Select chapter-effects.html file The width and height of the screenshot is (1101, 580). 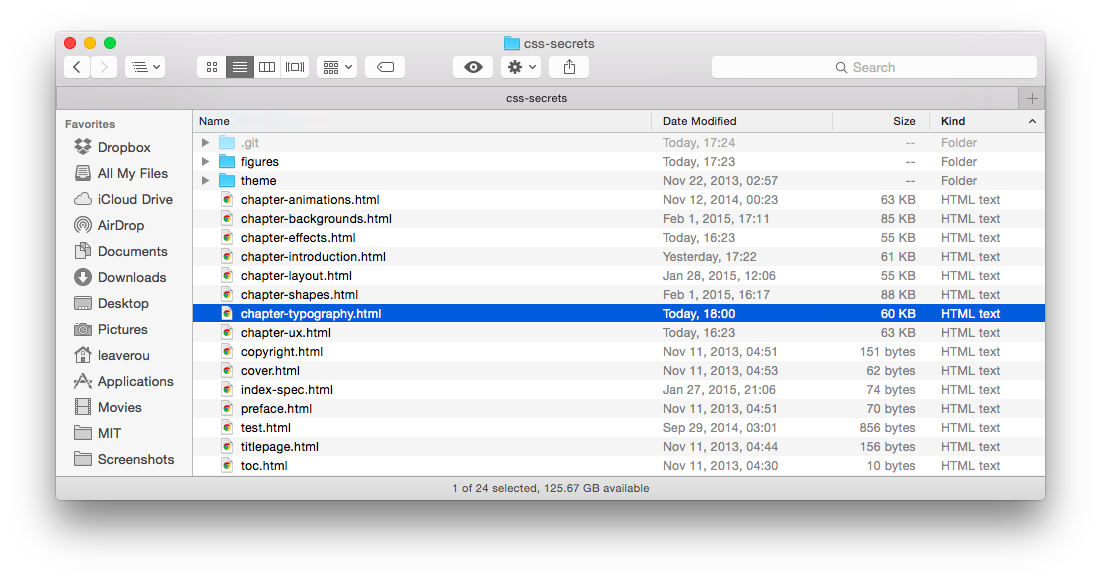(298, 238)
